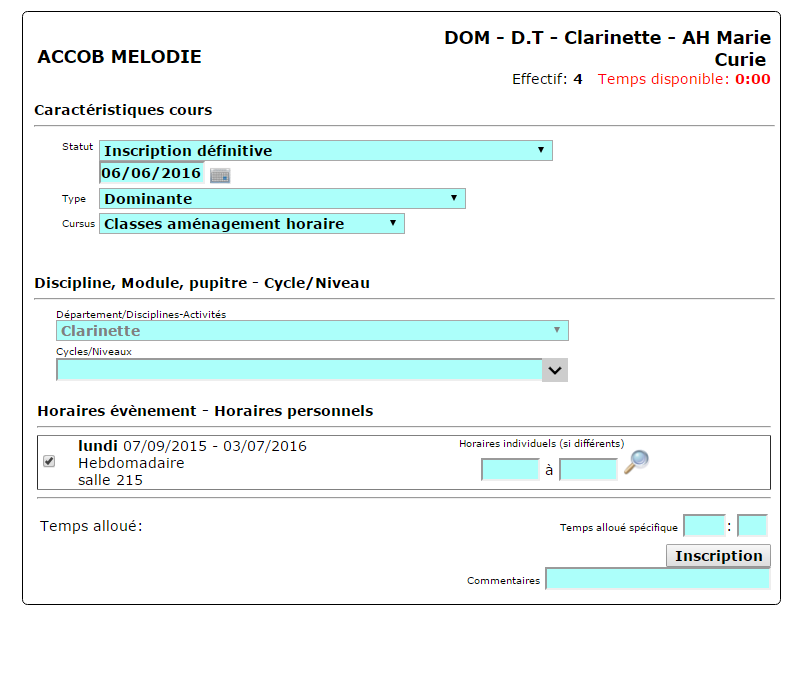Click the date field 06/06/2016
The image size is (800, 700).
pyautogui.click(x=152, y=173)
